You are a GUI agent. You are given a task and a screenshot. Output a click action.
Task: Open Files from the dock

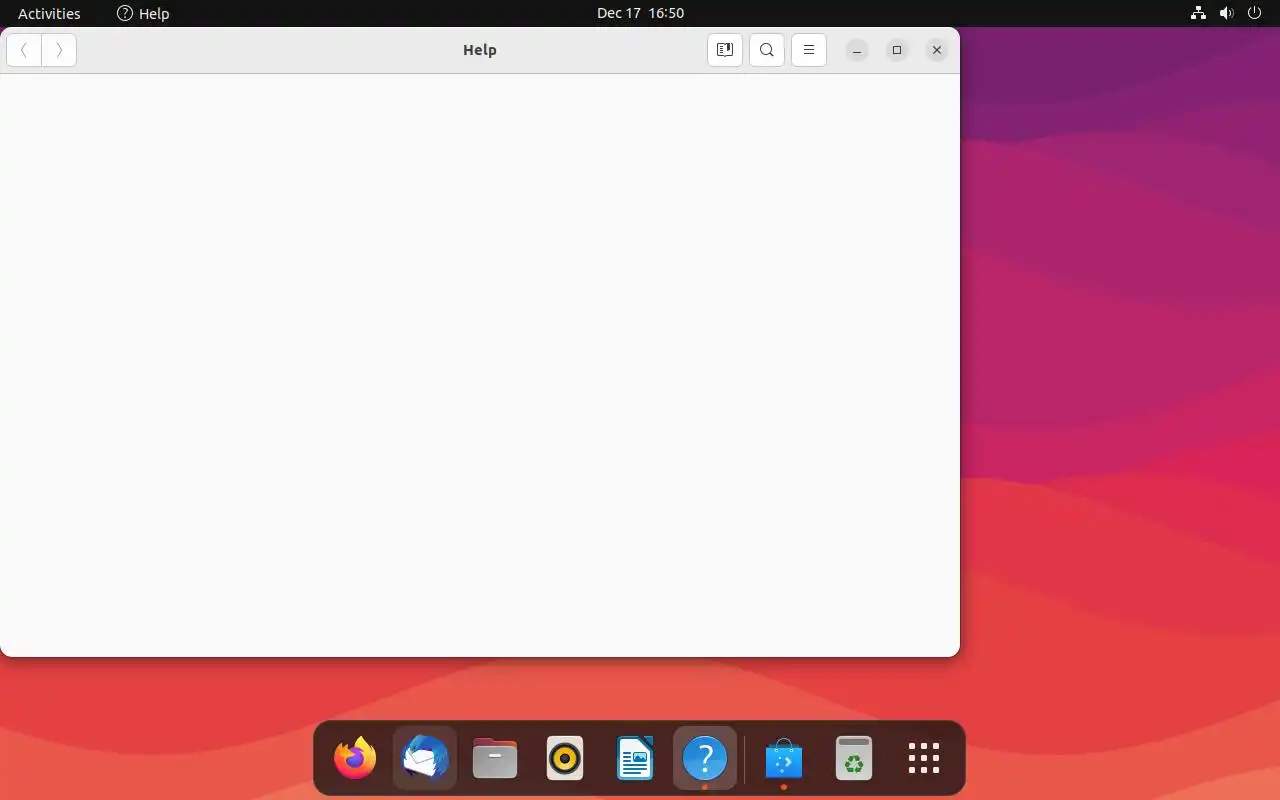(495, 759)
